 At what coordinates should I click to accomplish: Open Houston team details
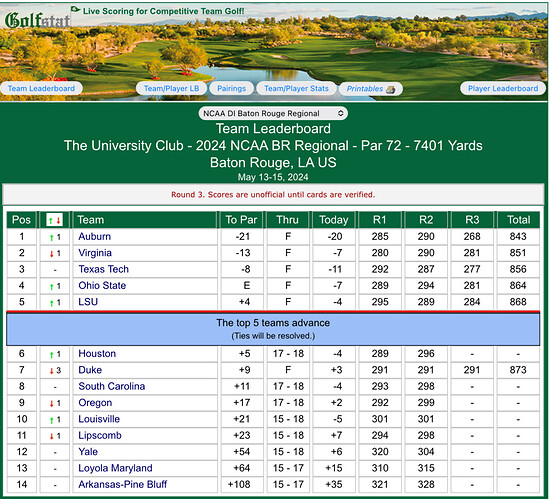point(97,354)
